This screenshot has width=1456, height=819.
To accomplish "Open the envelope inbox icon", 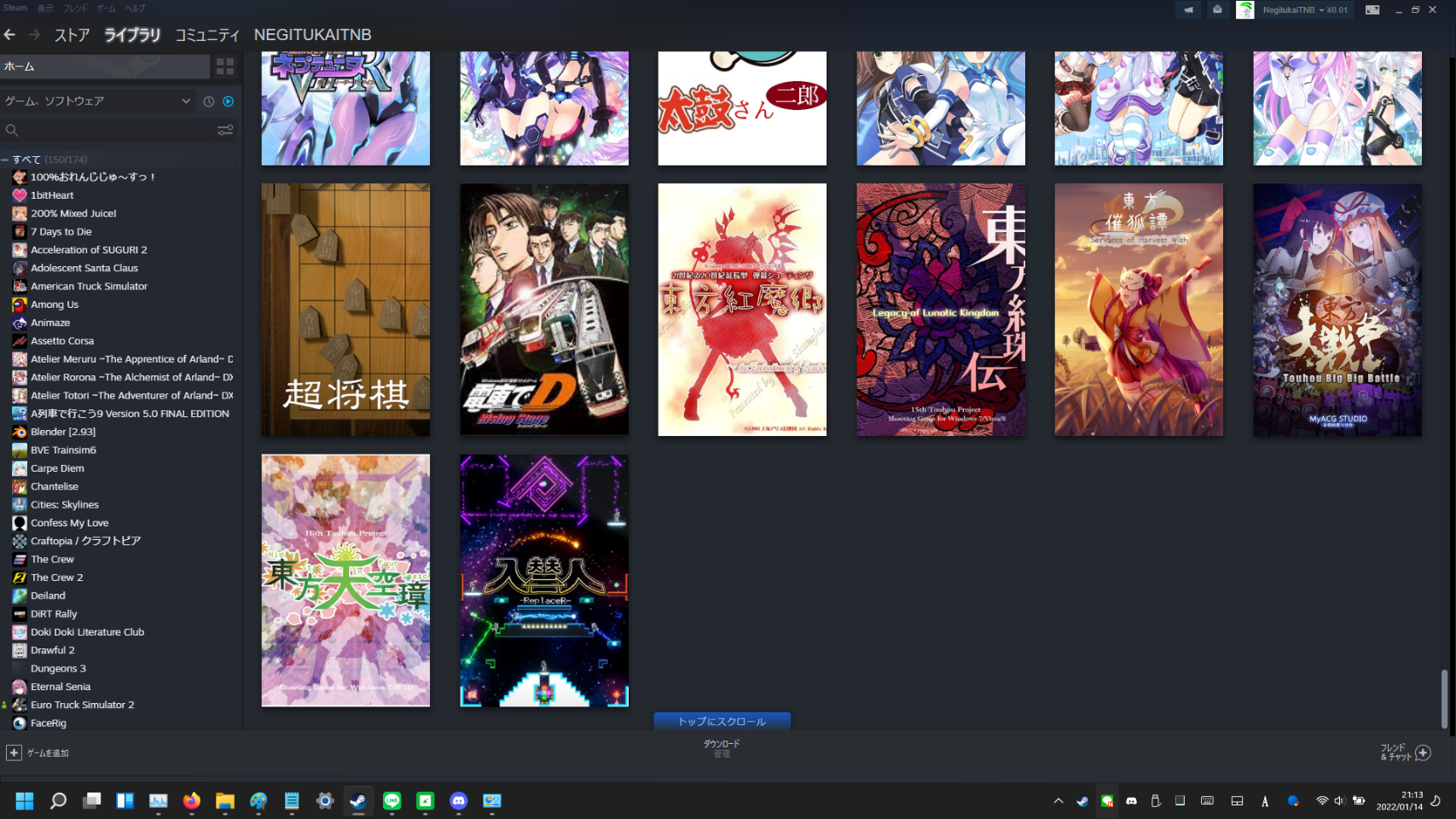I will tap(1217, 10).
